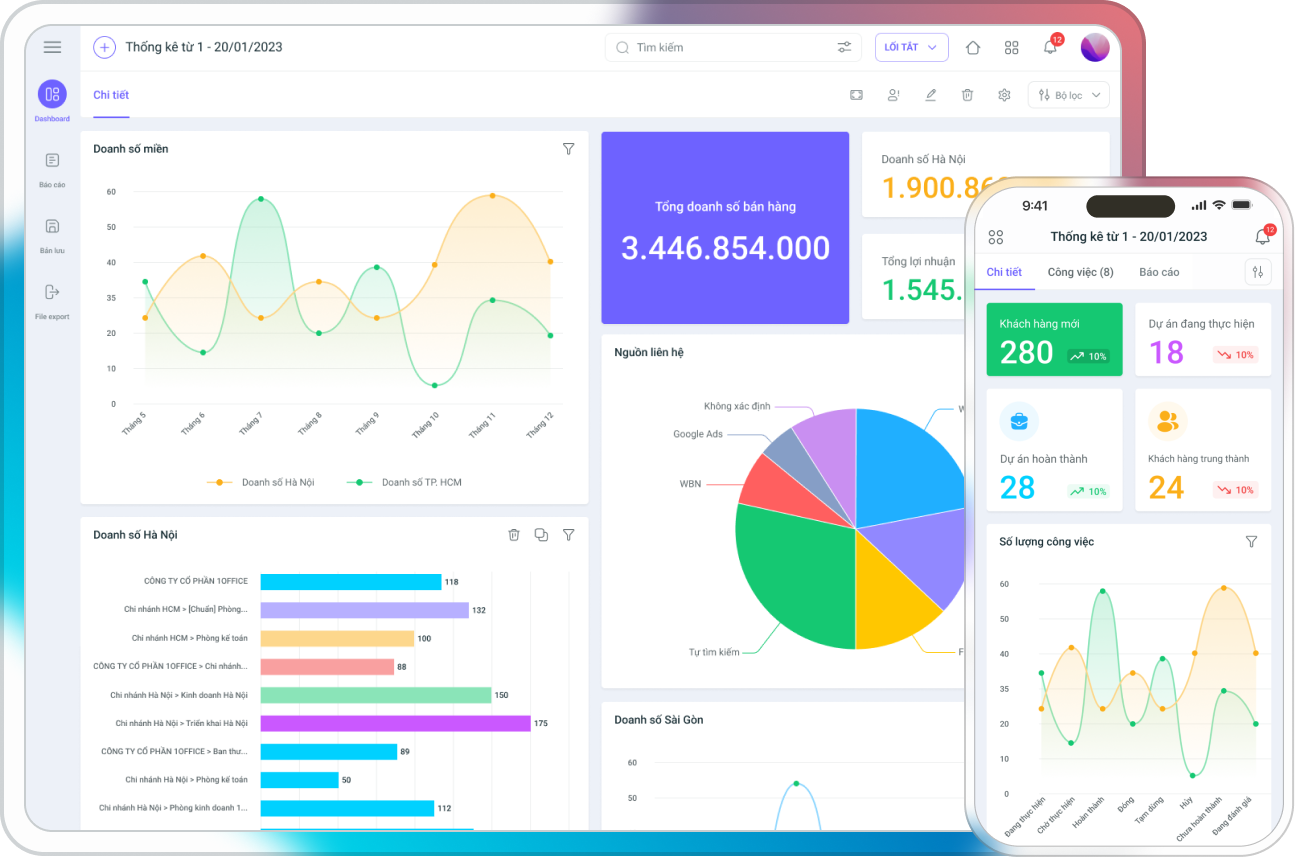1295x857 pixels.
Task: Click the plus button next to Thống kê header
Action: point(103,47)
